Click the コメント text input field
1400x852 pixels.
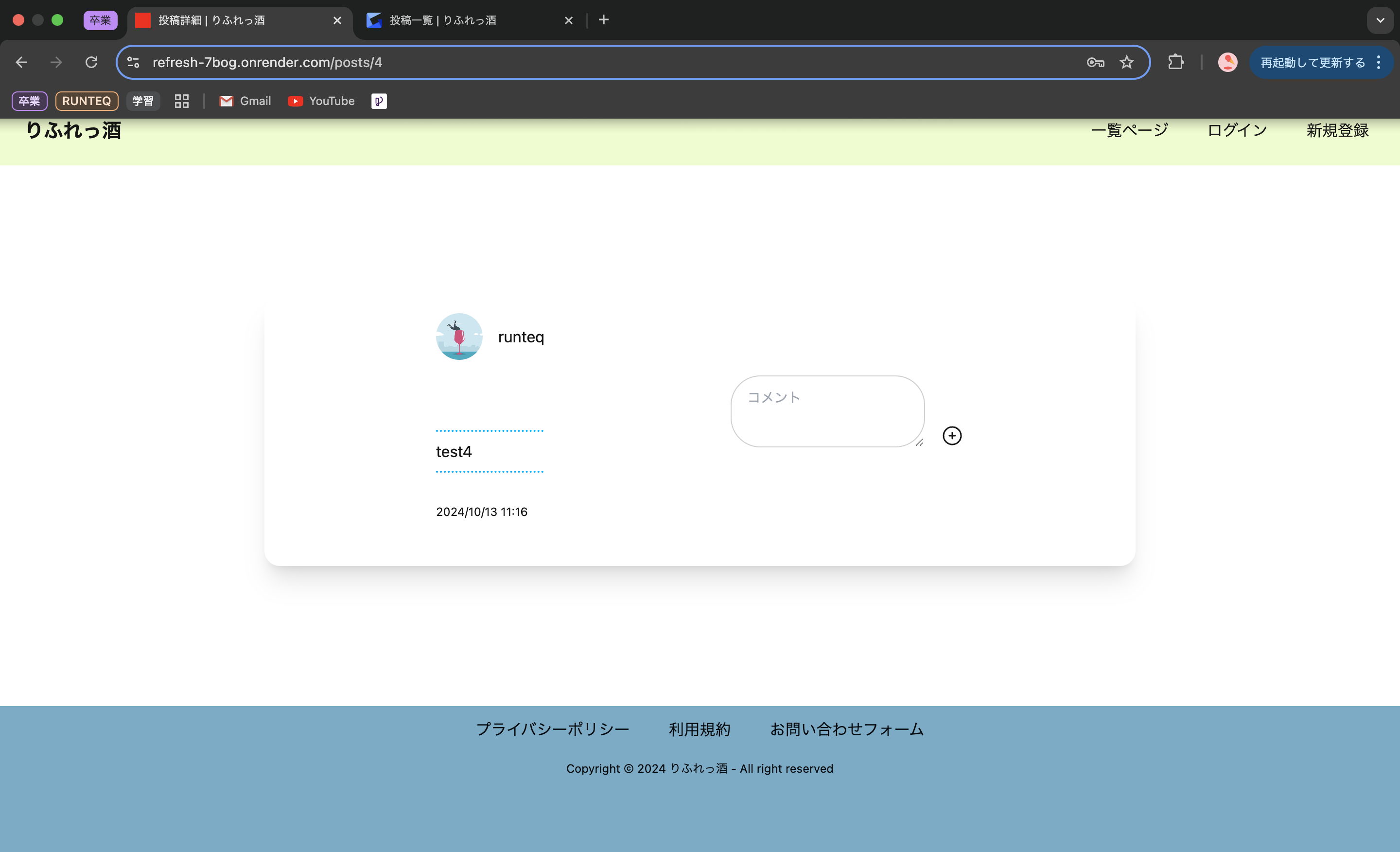(828, 411)
